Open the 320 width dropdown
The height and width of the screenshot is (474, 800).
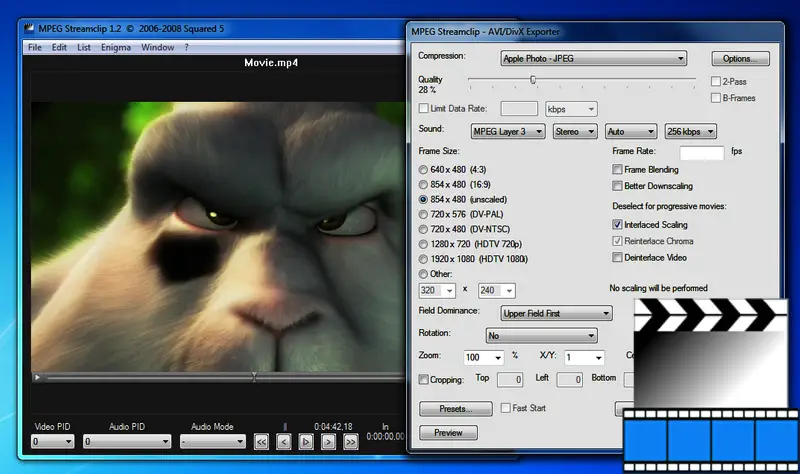(437, 291)
